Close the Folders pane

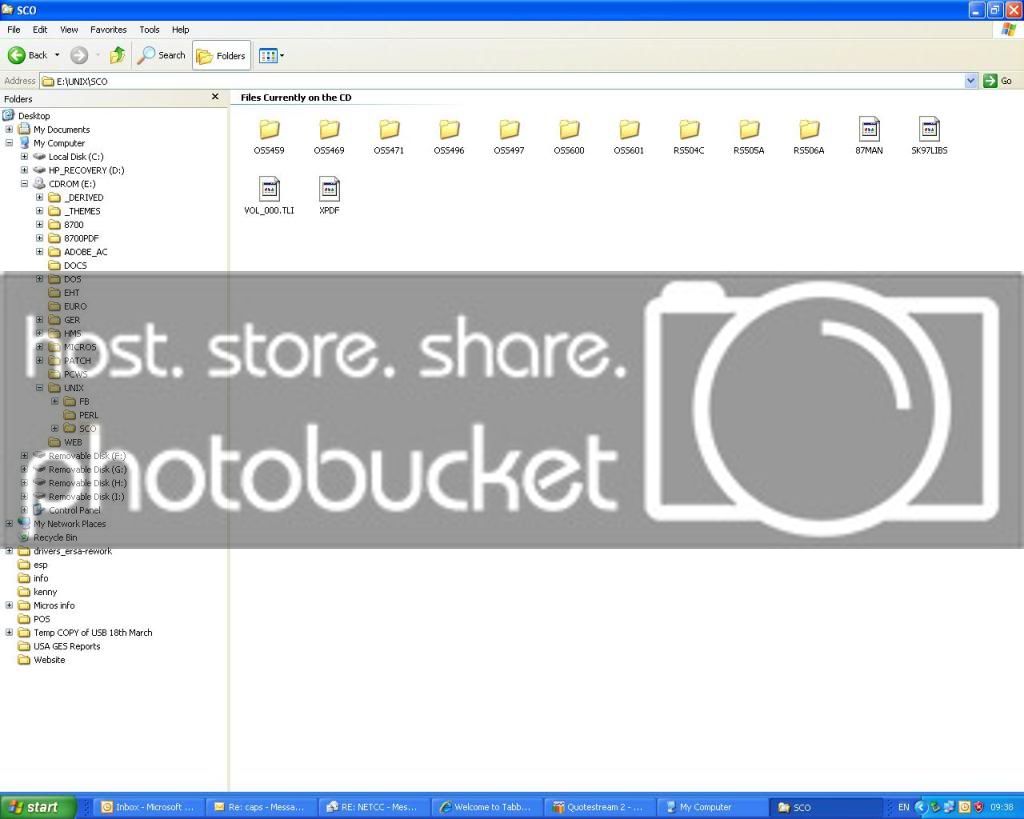(x=216, y=97)
